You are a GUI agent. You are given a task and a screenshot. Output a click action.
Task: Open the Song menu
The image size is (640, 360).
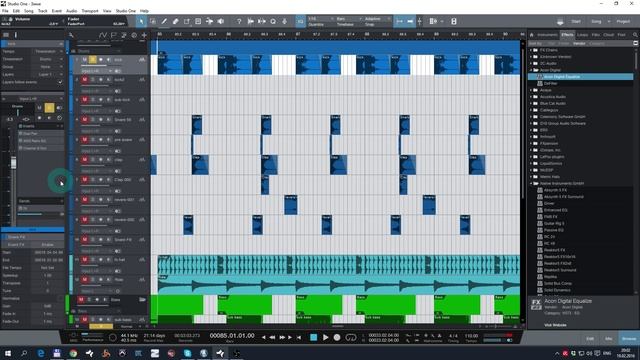pyautogui.click(x=29, y=11)
